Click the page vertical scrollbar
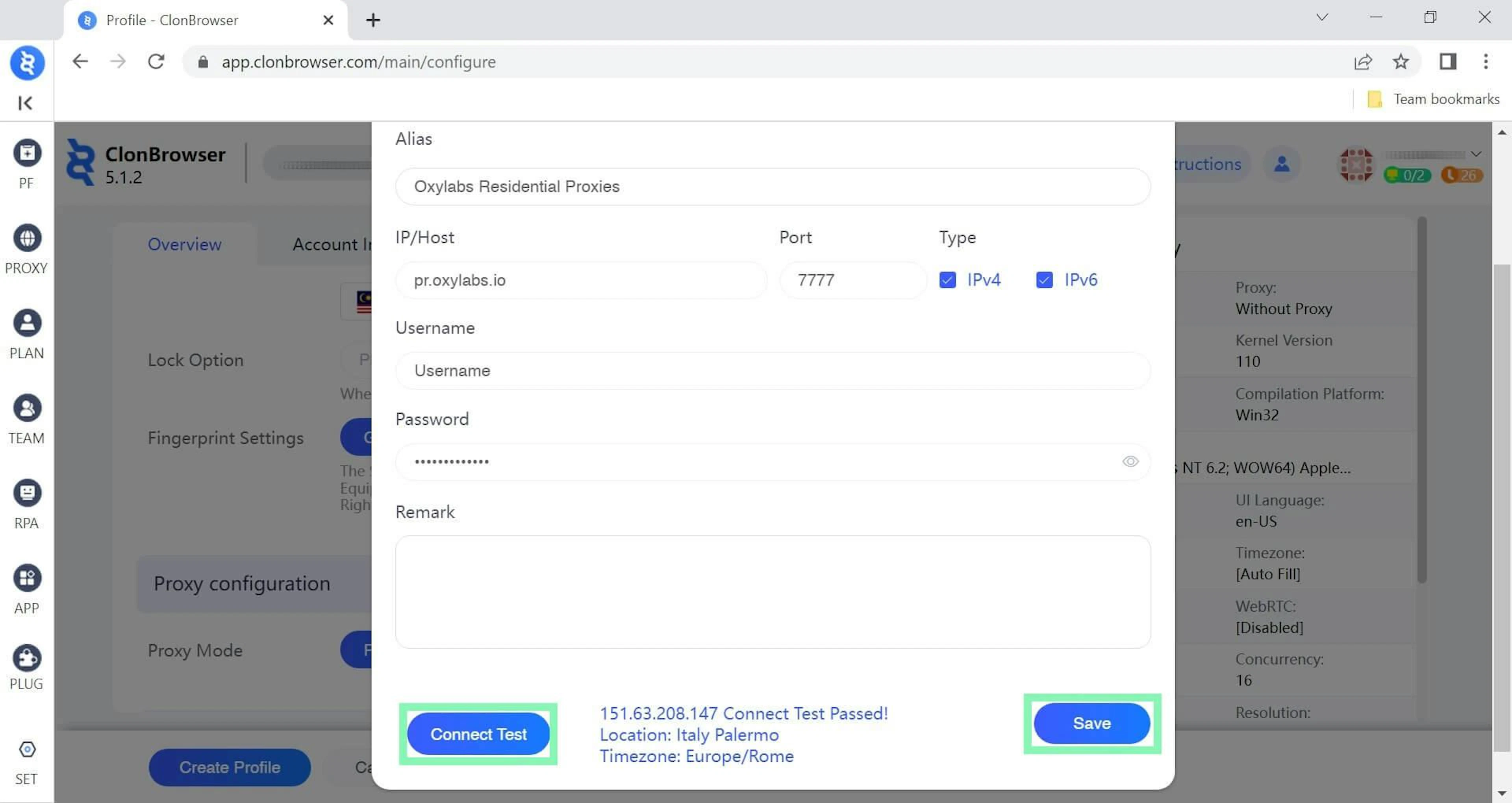The image size is (1512, 803). point(1501,507)
